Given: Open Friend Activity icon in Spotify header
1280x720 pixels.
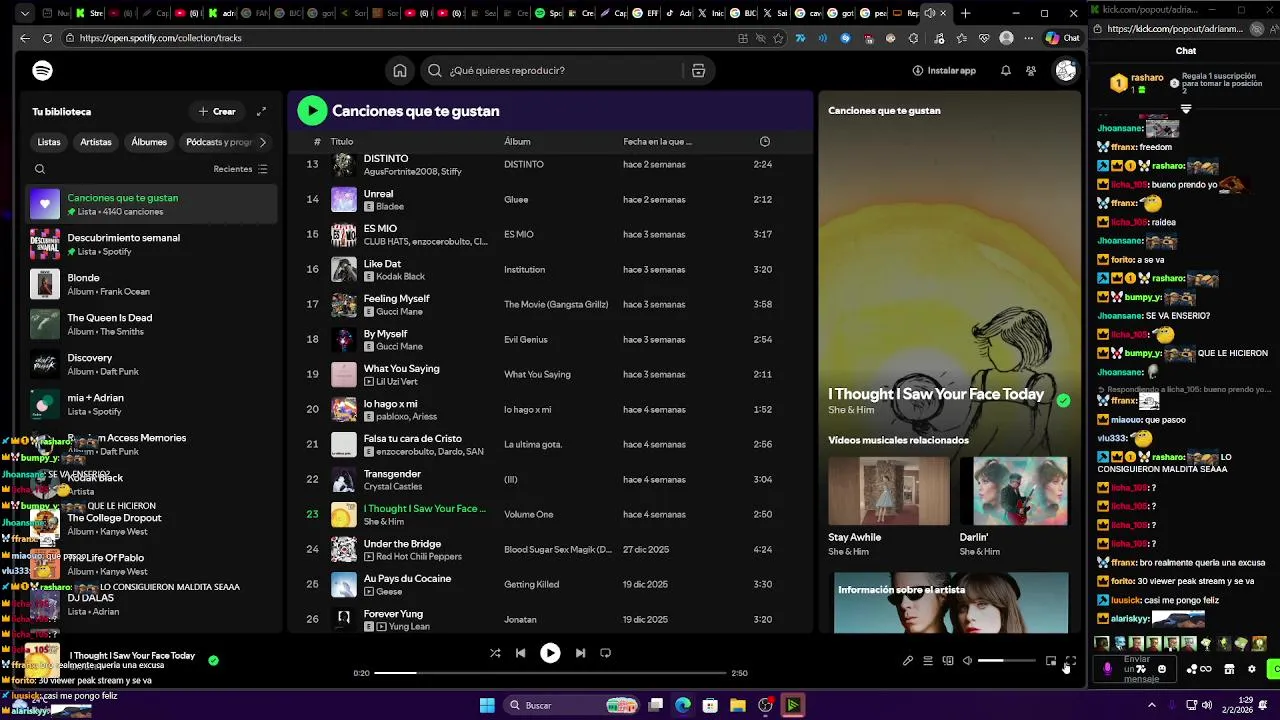Looking at the screenshot, I should (1031, 71).
